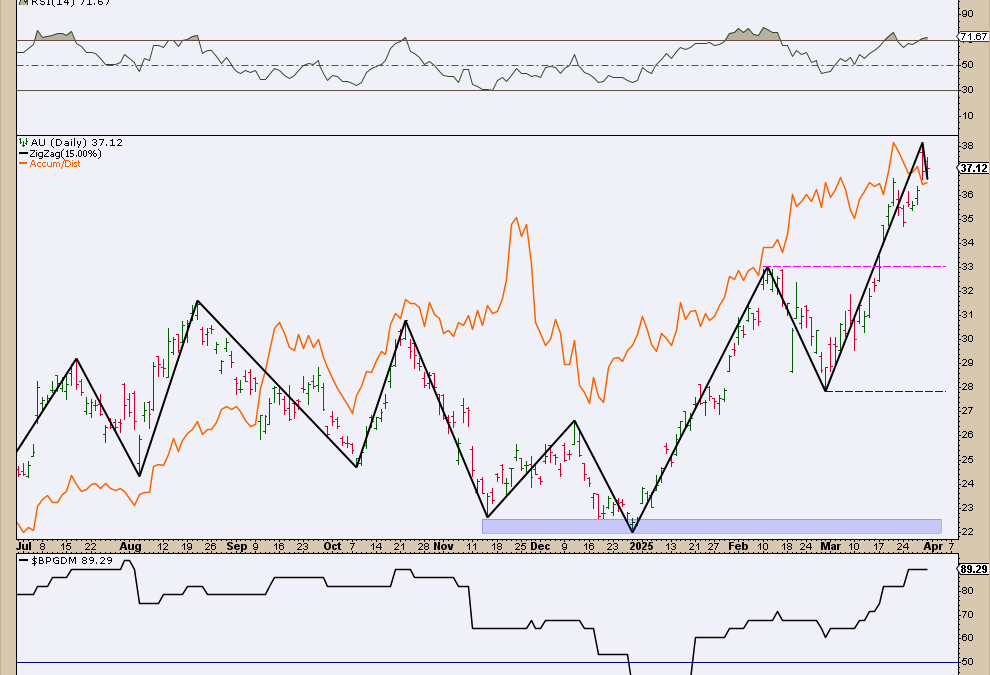
Task: Click the Nov label on the date axis
Action: click(443, 546)
